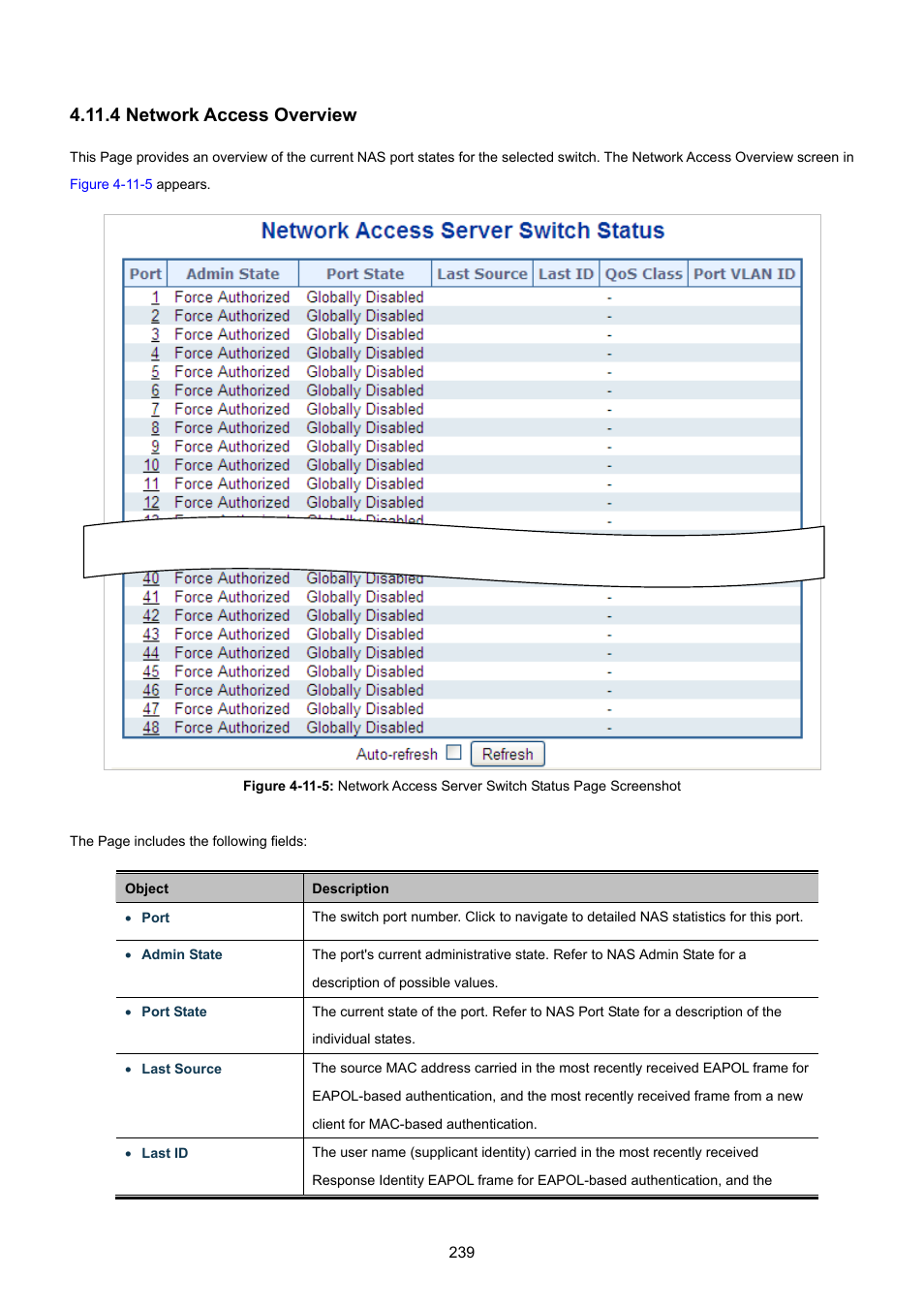
Task: Click the Last ID column header
Action: [566, 274]
